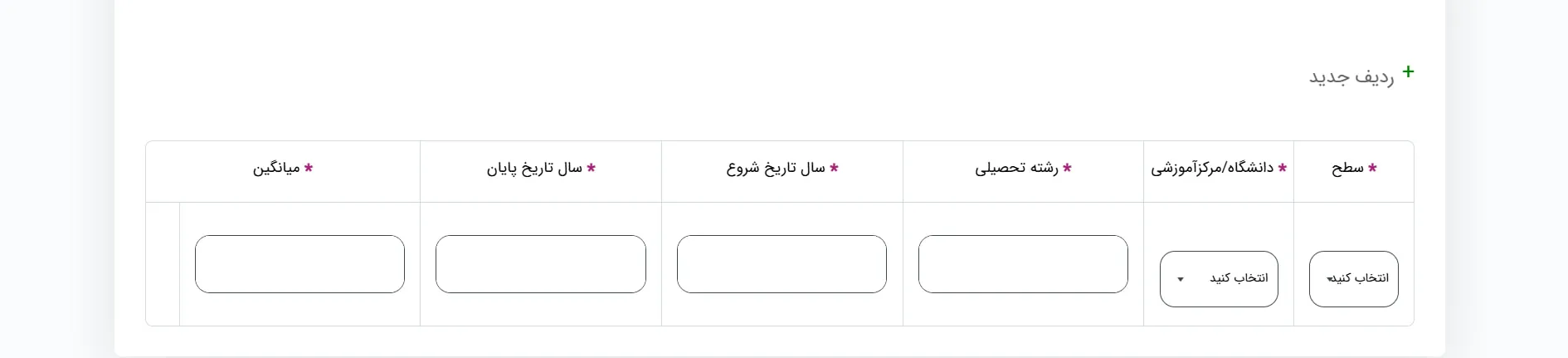Screen dimensions: 1568x358
Task: Click into the سال تاریخ شروع field
Action: 782,264
